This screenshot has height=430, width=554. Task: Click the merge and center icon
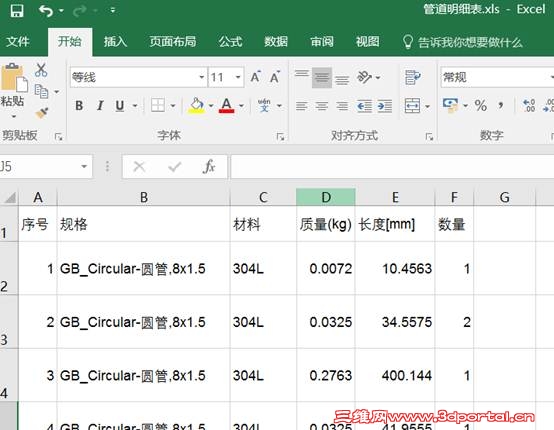[412, 106]
